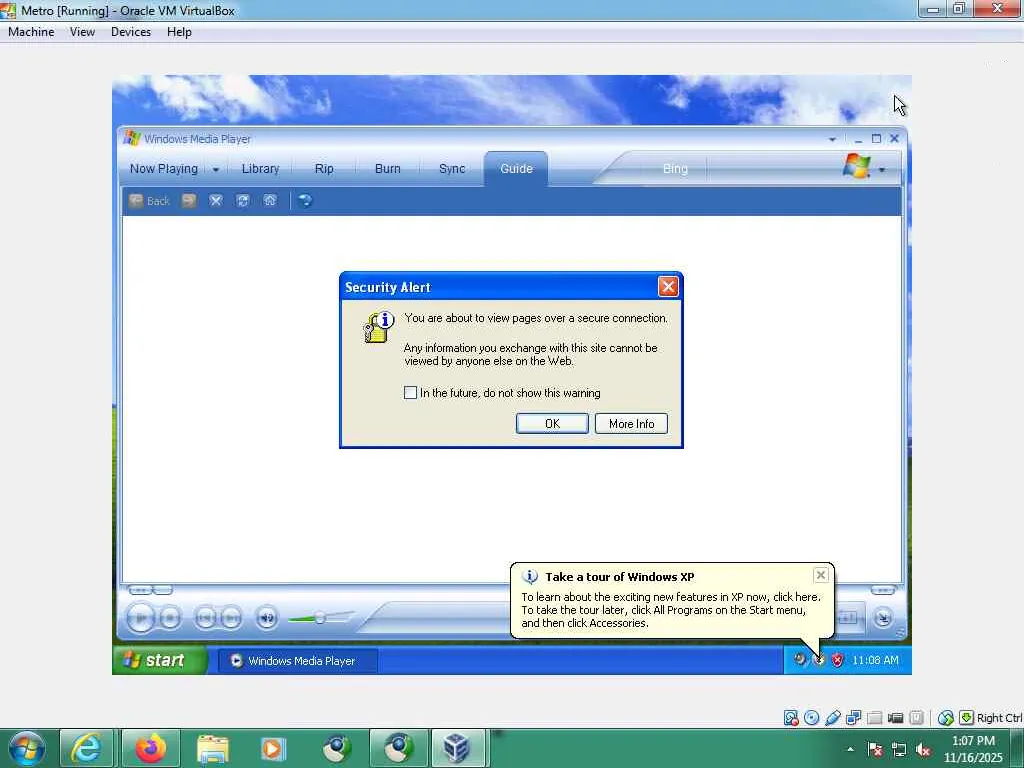Image resolution: width=1024 pixels, height=768 pixels.
Task: Expand dropdown beside Windows logo in Media Player
Action: (882, 169)
